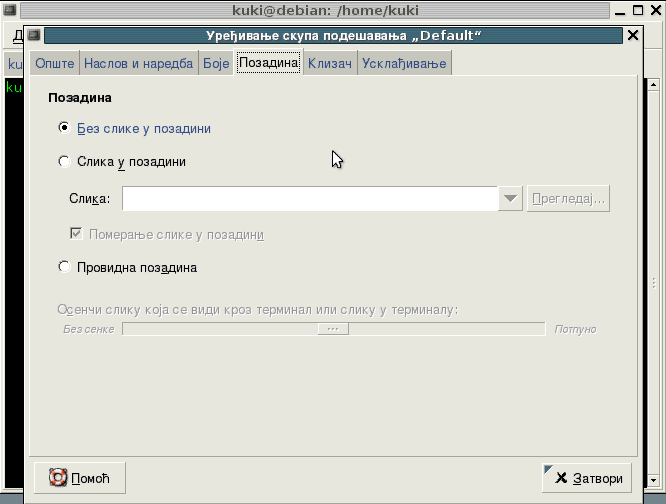This screenshot has height=504, width=666.
Task: Switch to the Наслов и наредба tab
Action: (x=138, y=63)
